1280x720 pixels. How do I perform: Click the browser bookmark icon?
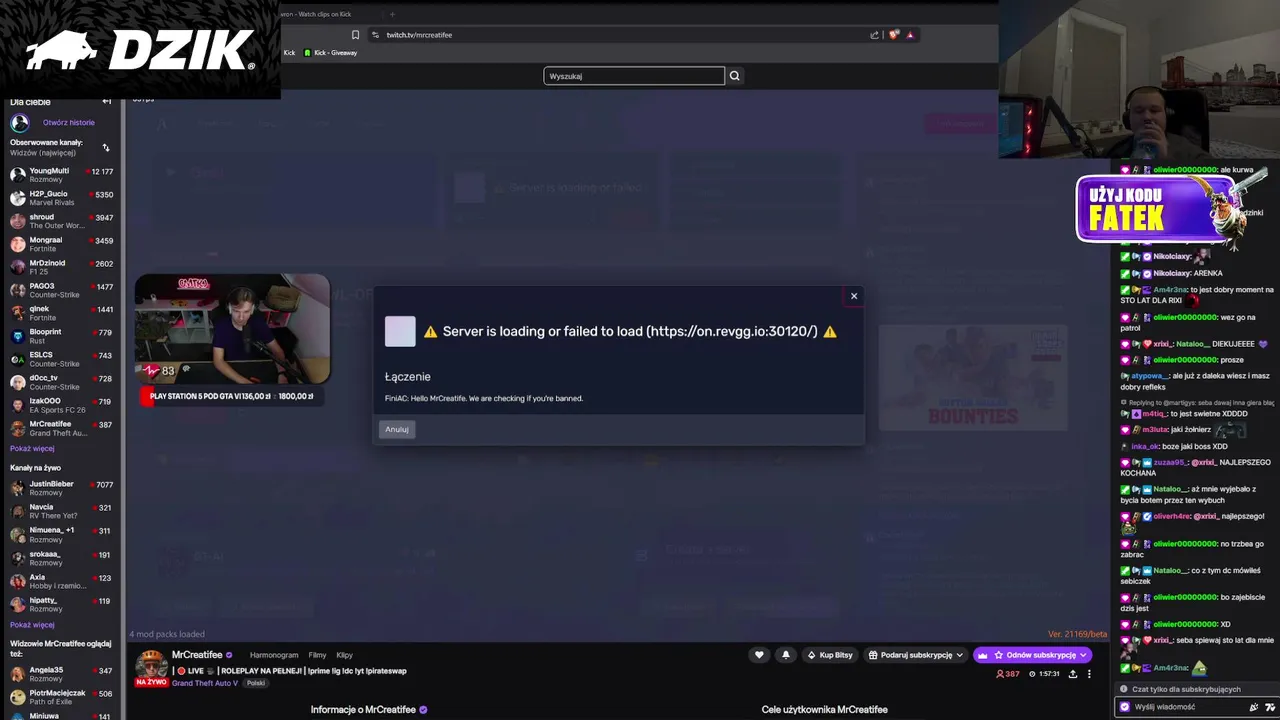coord(355,35)
